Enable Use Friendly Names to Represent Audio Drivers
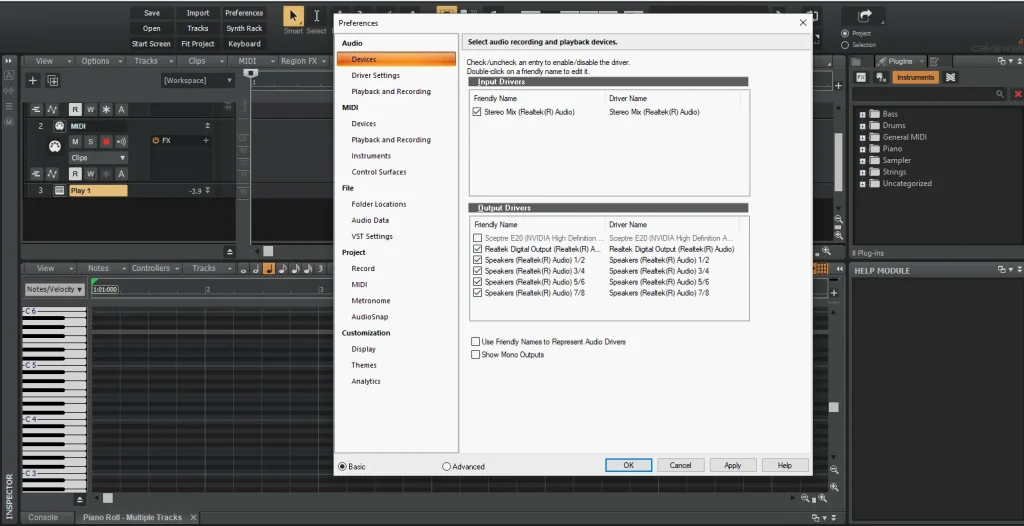This screenshot has width=1024, height=526. [475, 342]
